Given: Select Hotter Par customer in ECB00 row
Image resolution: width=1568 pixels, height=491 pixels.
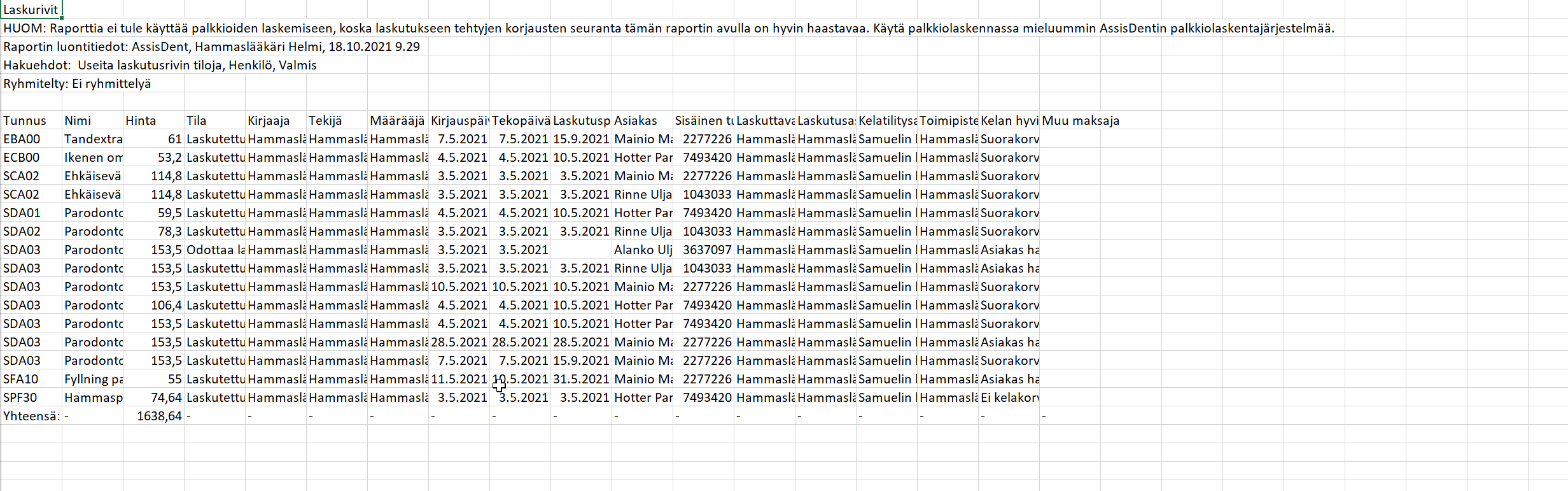Looking at the screenshot, I should (642, 157).
